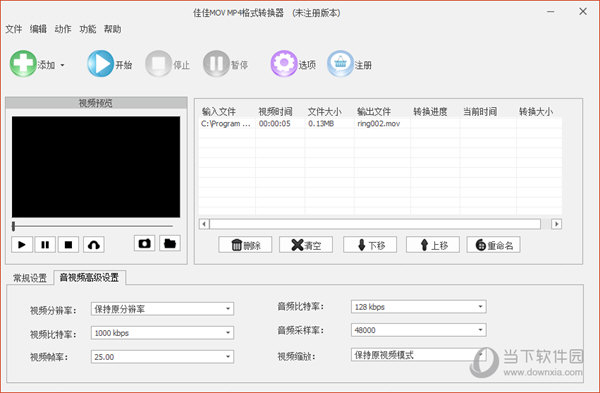Move file up with 上移 button
600x393 pixels.
click(x=433, y=245)
